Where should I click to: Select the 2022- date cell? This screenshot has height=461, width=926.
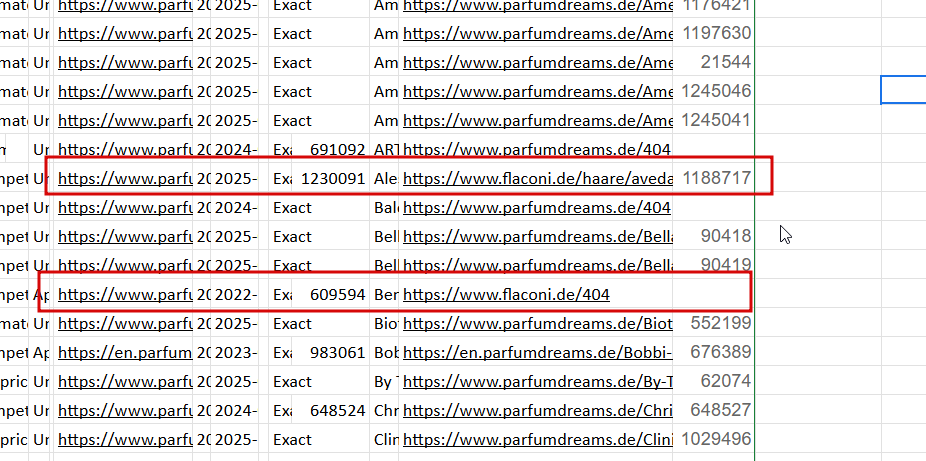(234, 294)
